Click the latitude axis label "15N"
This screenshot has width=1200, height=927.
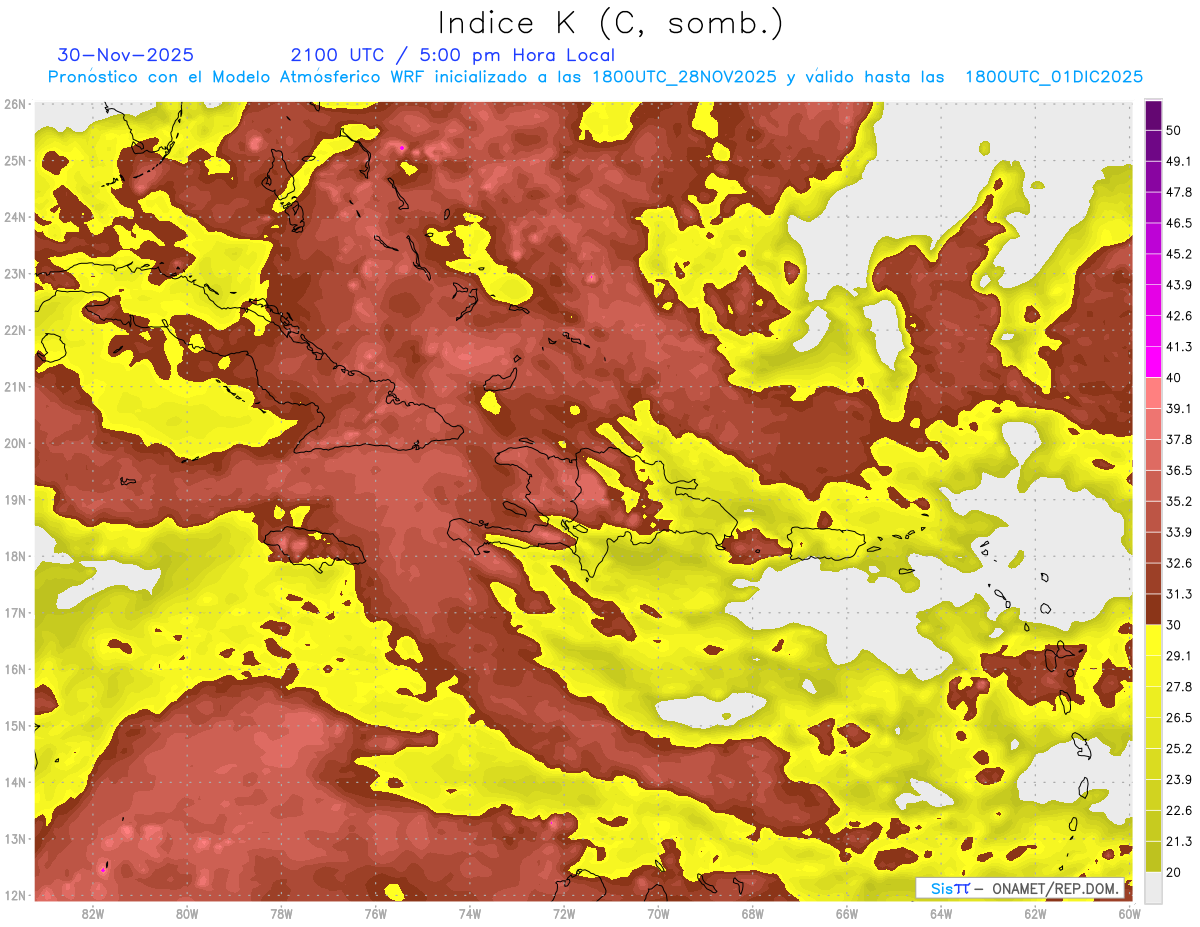[14, 726]
